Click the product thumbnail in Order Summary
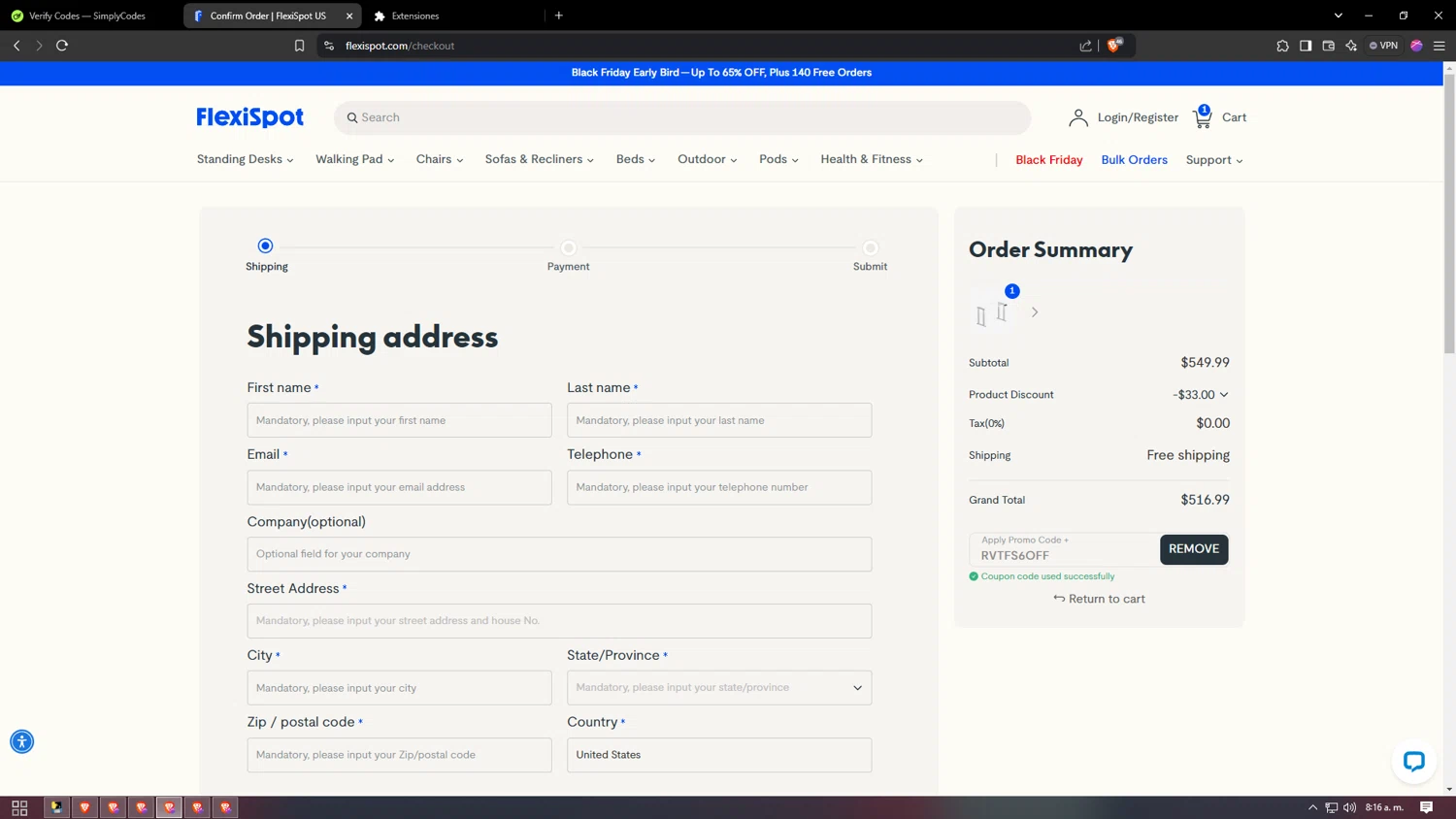Image resolution: width=1456 pixels, height=819 pixels. pos(993,311)
